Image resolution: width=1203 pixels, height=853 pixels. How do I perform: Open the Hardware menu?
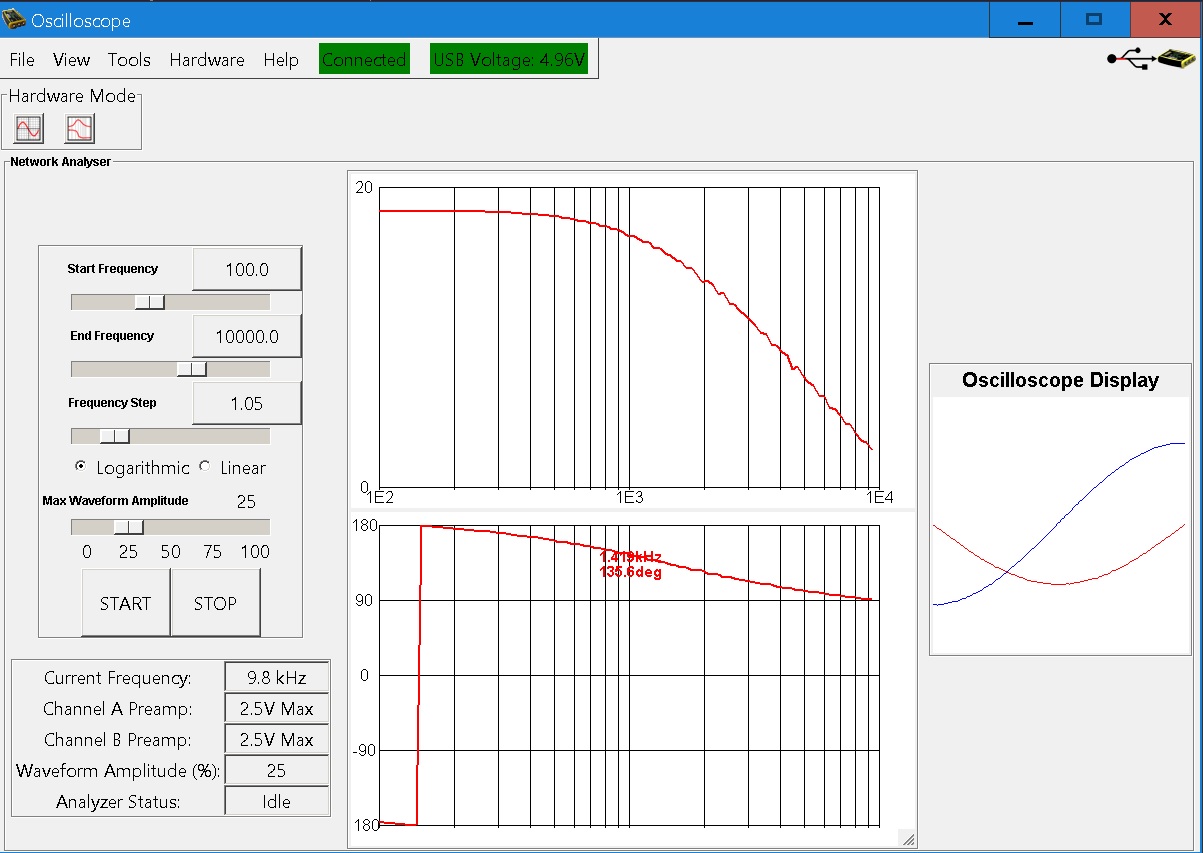[207, 60]
